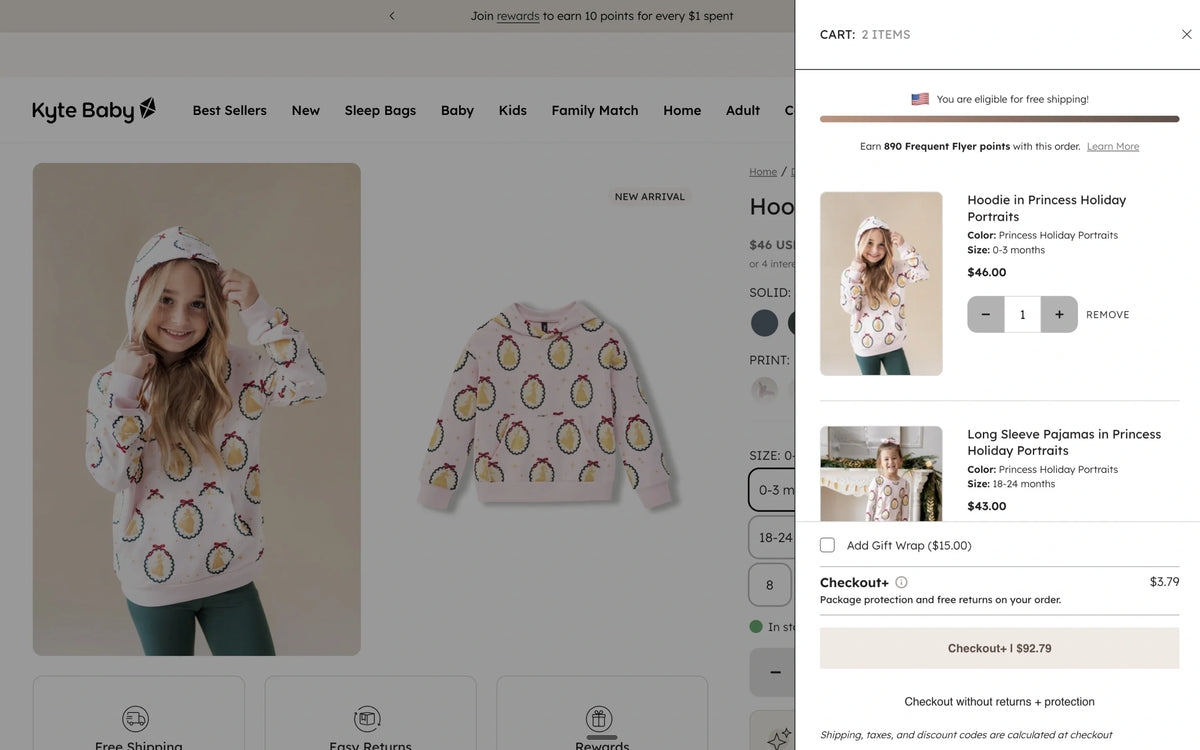
Task: Open the Hoodie thumbnail in the cart
Action: 881,284
